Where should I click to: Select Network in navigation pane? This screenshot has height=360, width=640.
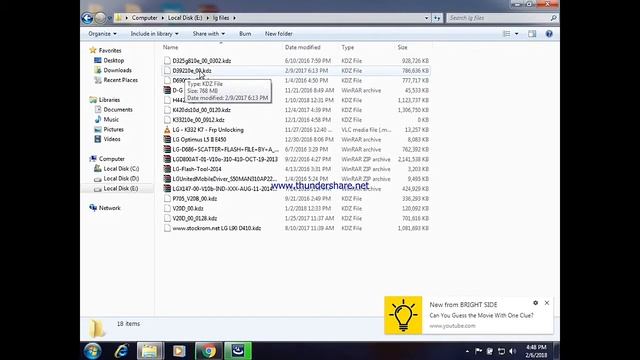pyautogui.click(x=109, y=208)
